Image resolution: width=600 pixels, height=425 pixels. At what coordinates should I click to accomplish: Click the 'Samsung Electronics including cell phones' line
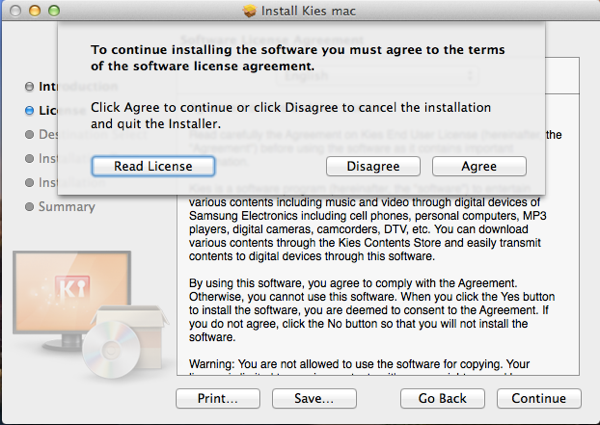tap(368, 216)
